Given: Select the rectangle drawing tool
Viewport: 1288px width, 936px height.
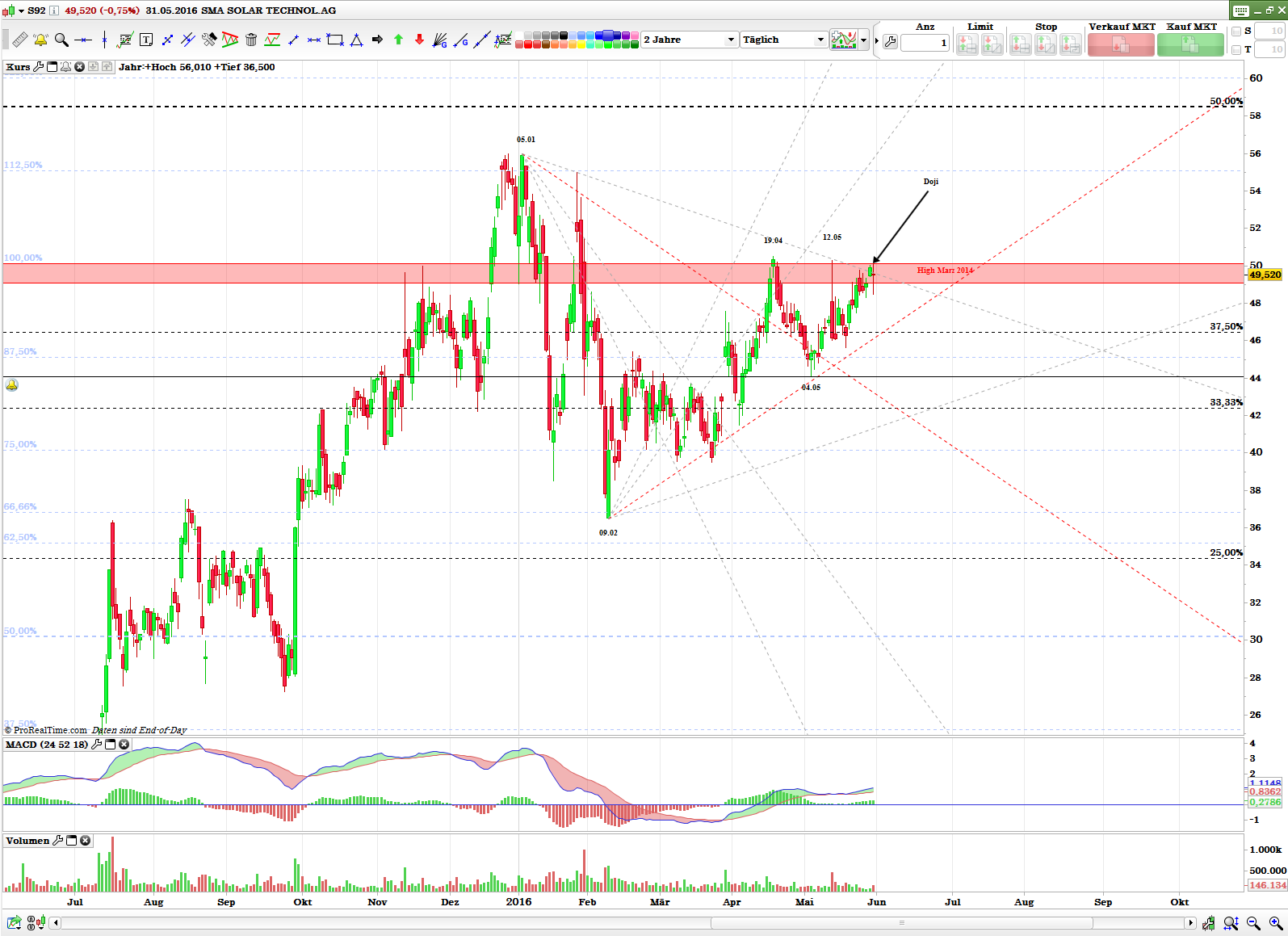Looking at the screenshot, I should pos(335,40).
